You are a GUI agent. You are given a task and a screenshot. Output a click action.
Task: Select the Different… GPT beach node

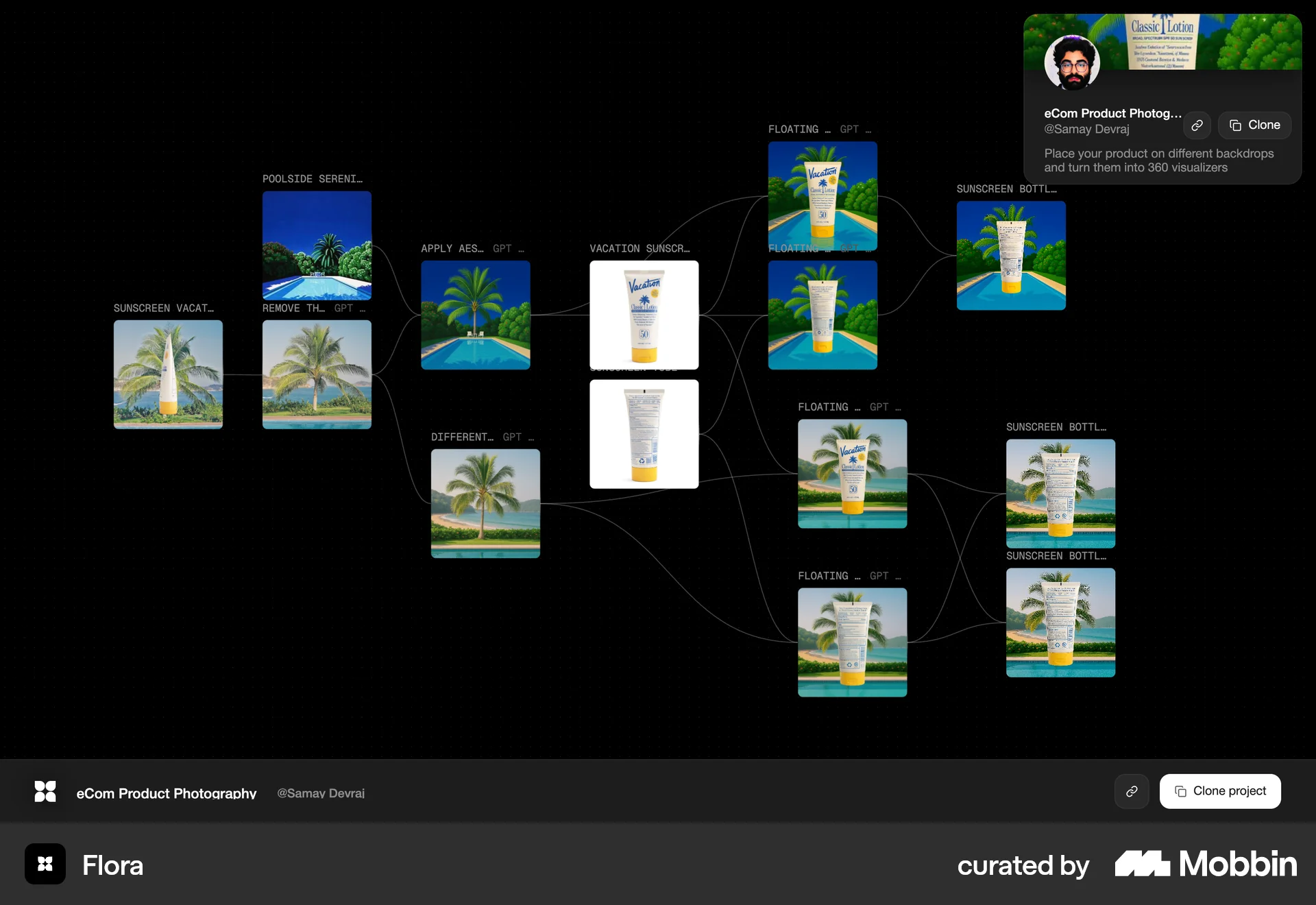pos(485,503)
